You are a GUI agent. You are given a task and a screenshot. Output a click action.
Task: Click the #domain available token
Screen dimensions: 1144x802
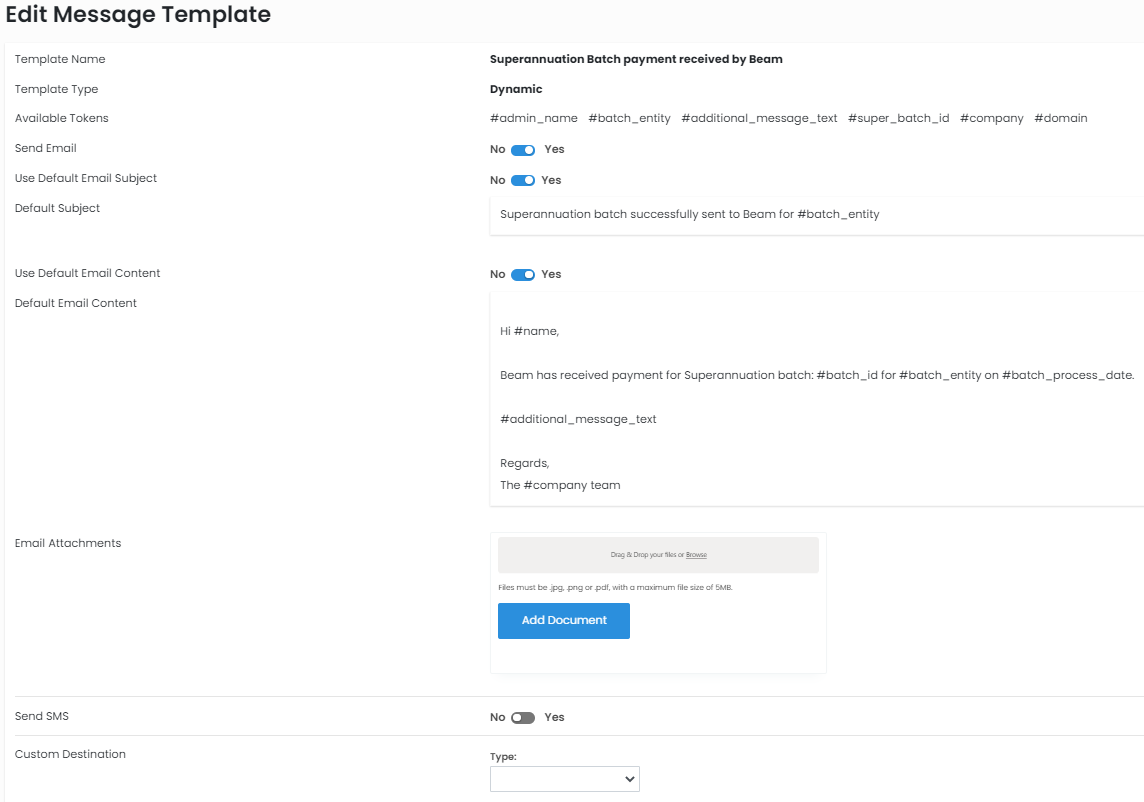(1060, 119)
